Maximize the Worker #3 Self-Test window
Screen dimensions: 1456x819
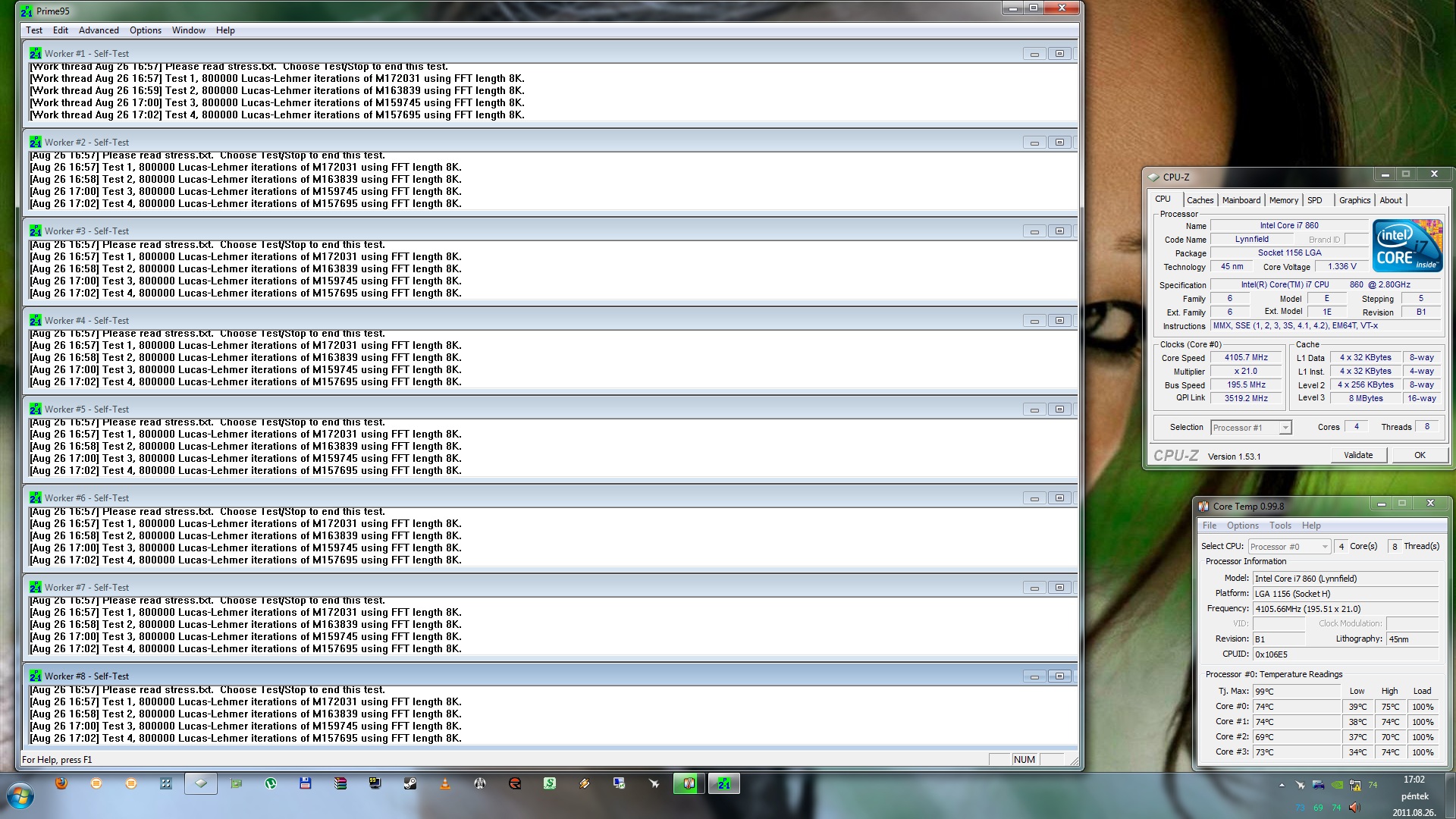point(1059,231)
